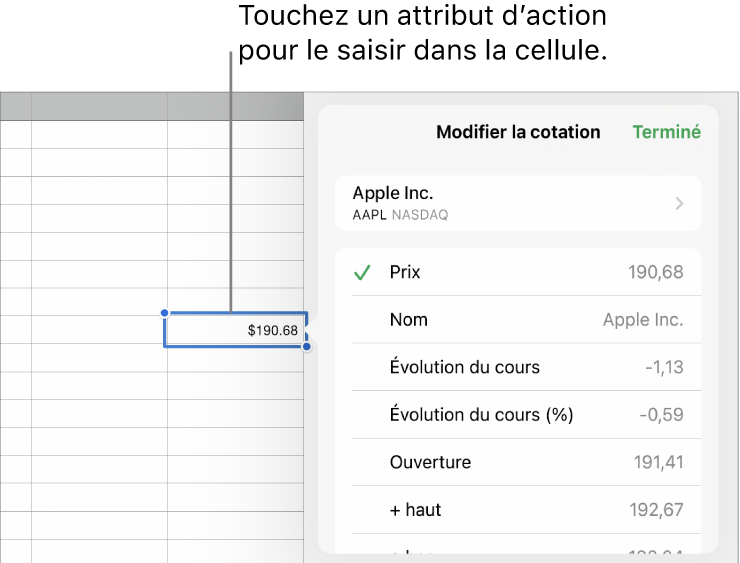This screenshot has height=563, width=740.
Task: Click top-left selection handle of cell
Action: click(x=164, y=313)
